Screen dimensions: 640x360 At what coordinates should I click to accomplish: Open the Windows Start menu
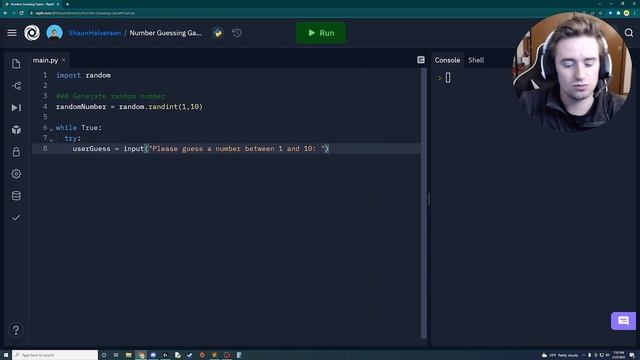6,355
